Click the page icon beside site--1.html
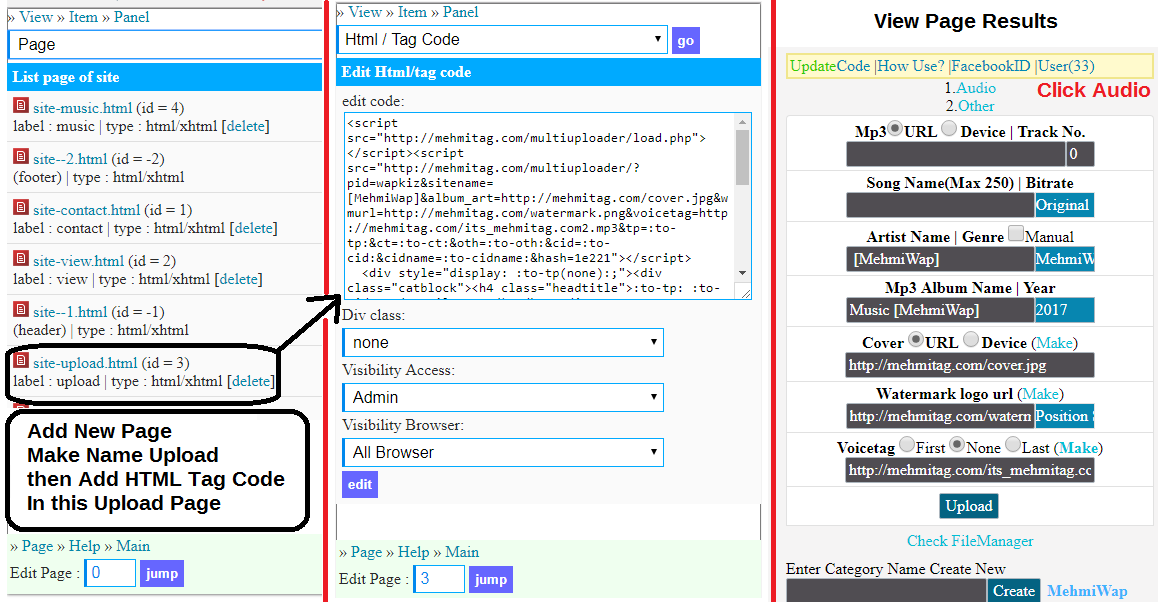The width and height of the screenshot is (1158, 602). tap(20, 309)
